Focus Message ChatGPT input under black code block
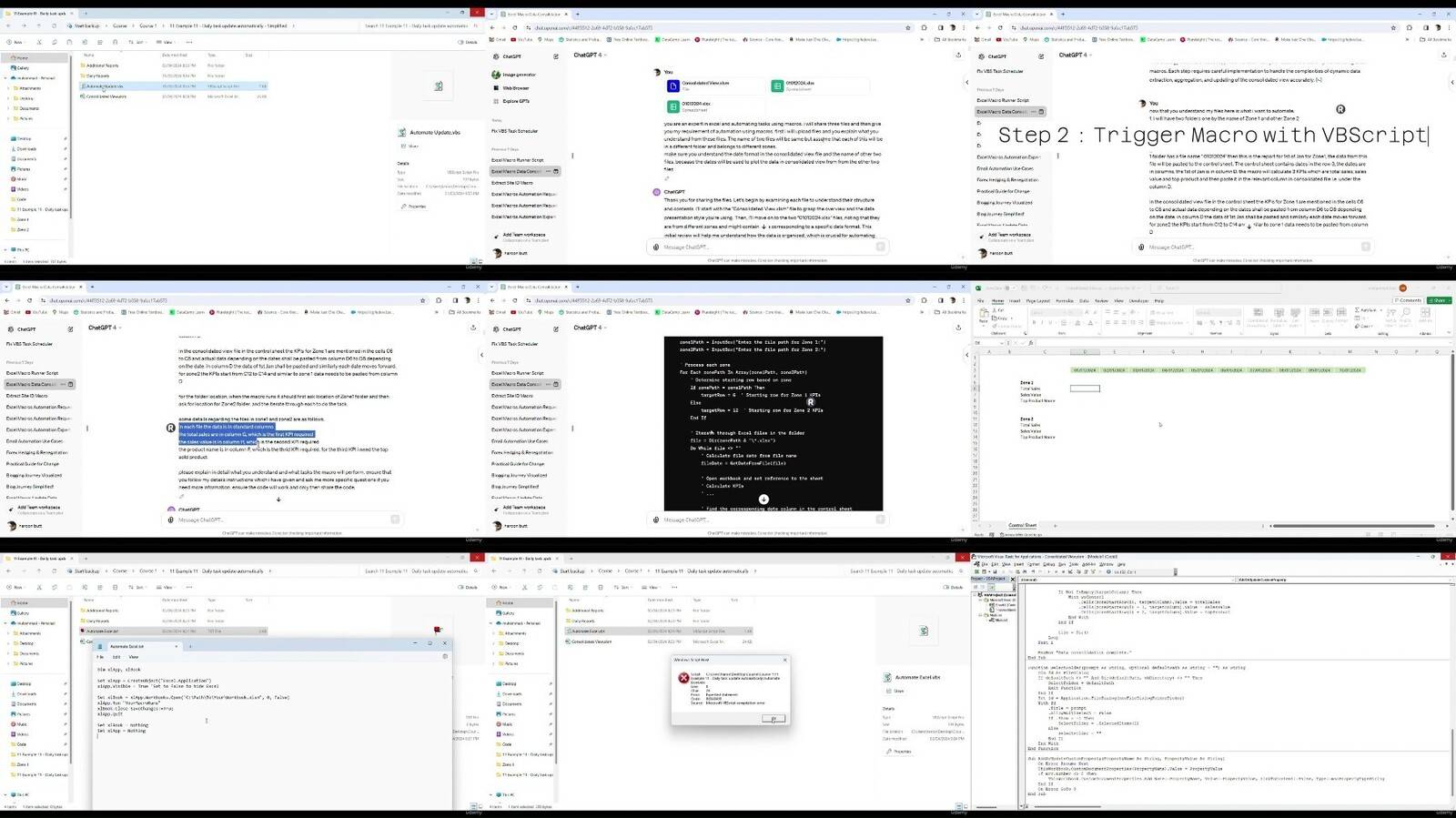The width and height of the screenshot is (1456, 818). tap(767, 520)
